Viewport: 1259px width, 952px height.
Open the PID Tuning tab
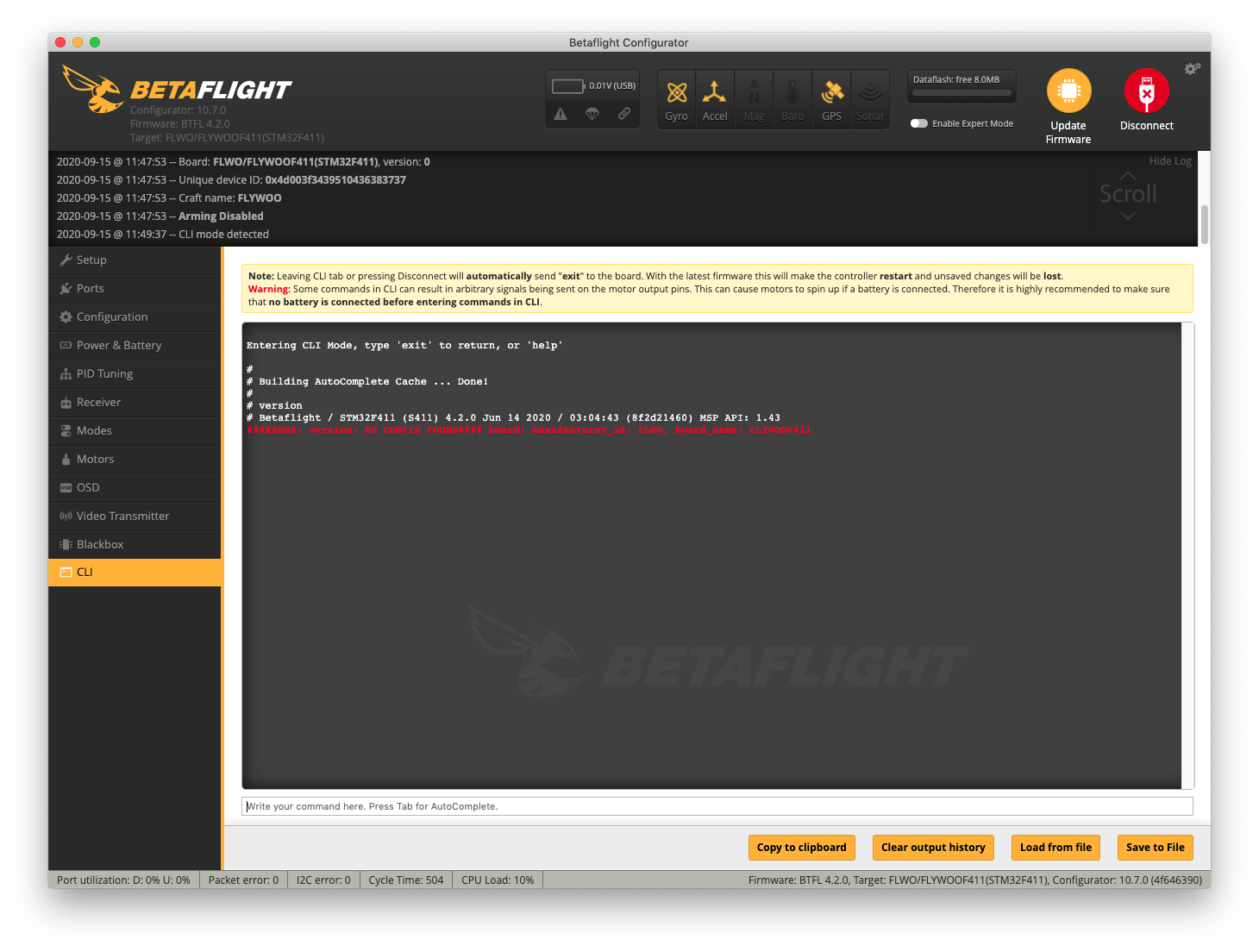[135, 373]
